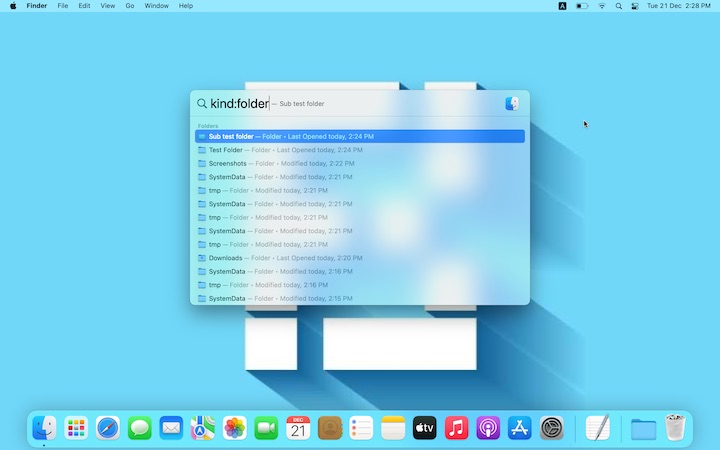Open Safari from the dock

click(108, 428)
